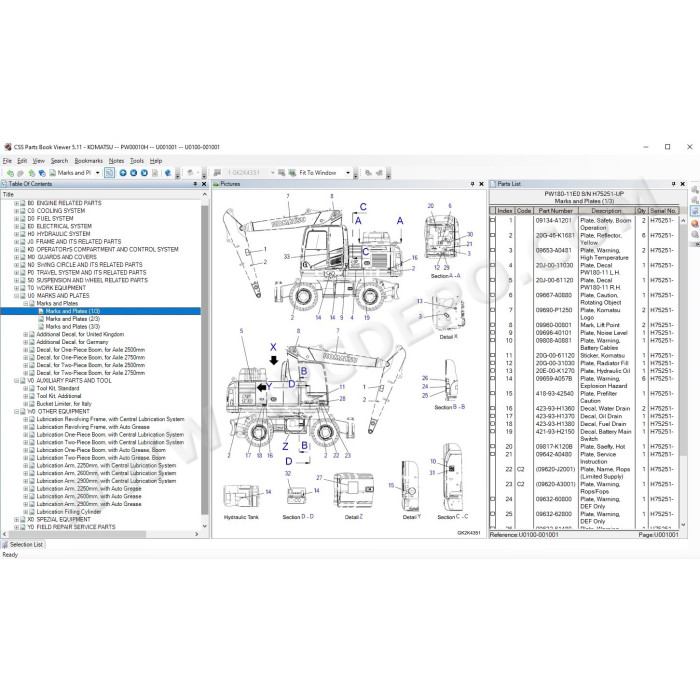Open the Fit To Window zoom dropdown
The image size is (700, 700).
point(348,173)
